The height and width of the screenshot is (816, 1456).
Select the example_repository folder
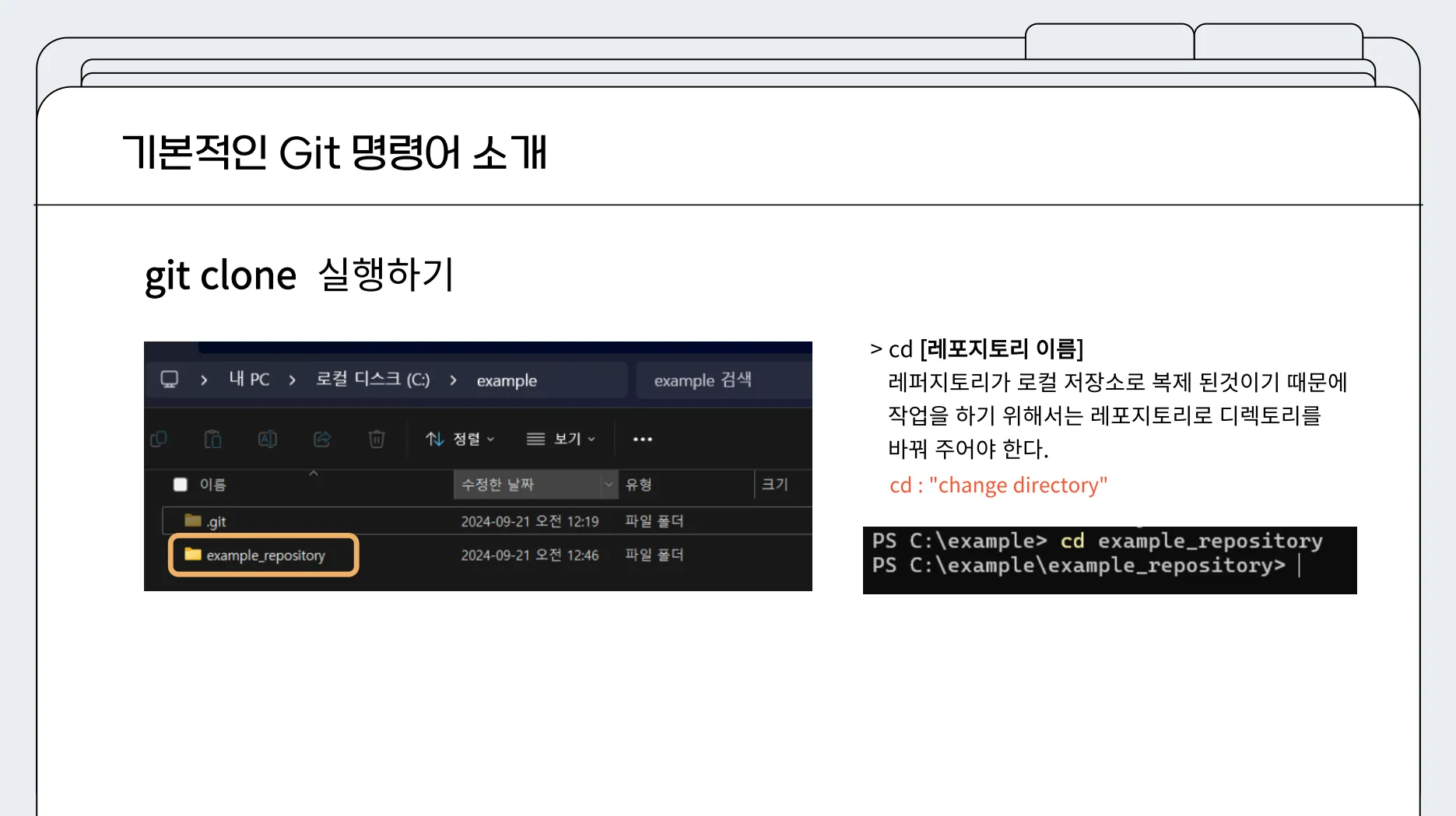[x=264, y=555]
